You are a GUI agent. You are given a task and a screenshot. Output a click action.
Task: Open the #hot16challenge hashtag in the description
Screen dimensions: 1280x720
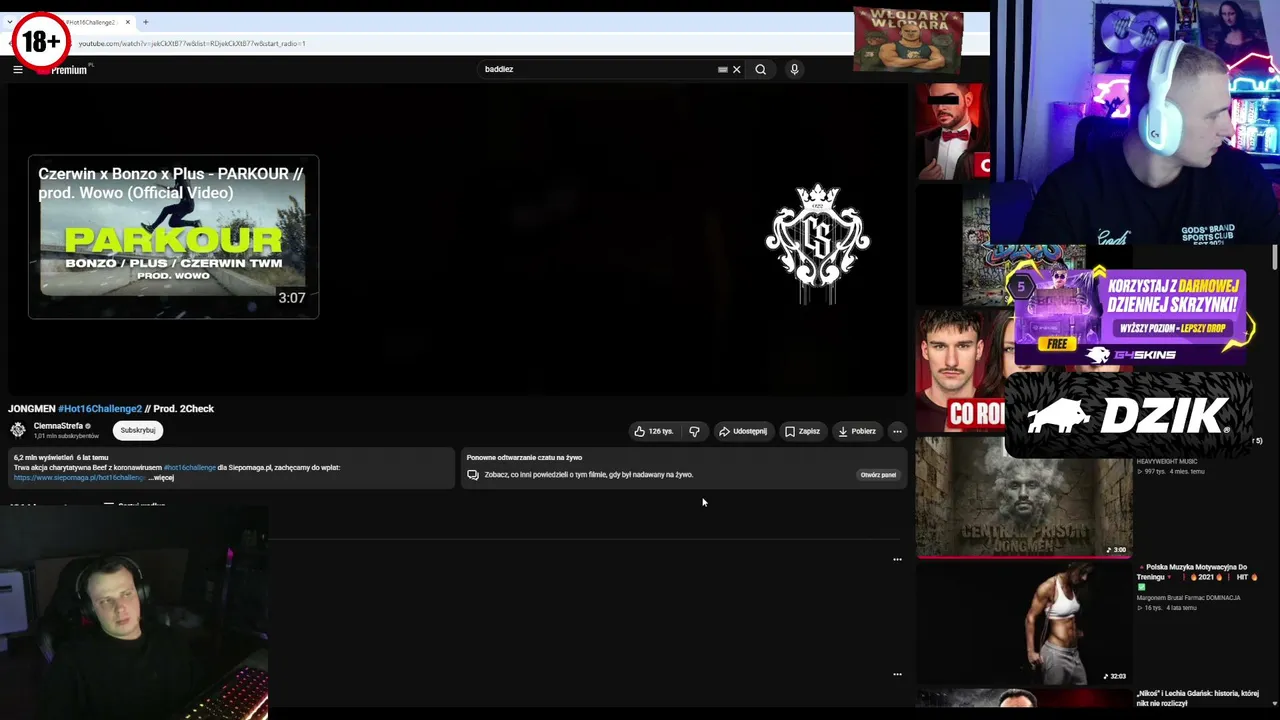[x=189, y=467]
